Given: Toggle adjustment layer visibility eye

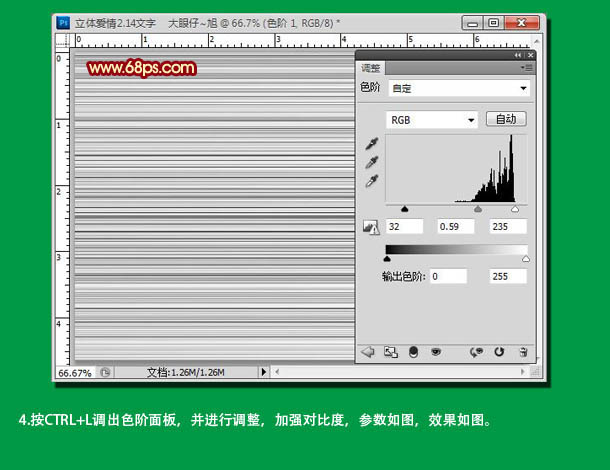Looking at the screenshot, I should coord(436,352).
